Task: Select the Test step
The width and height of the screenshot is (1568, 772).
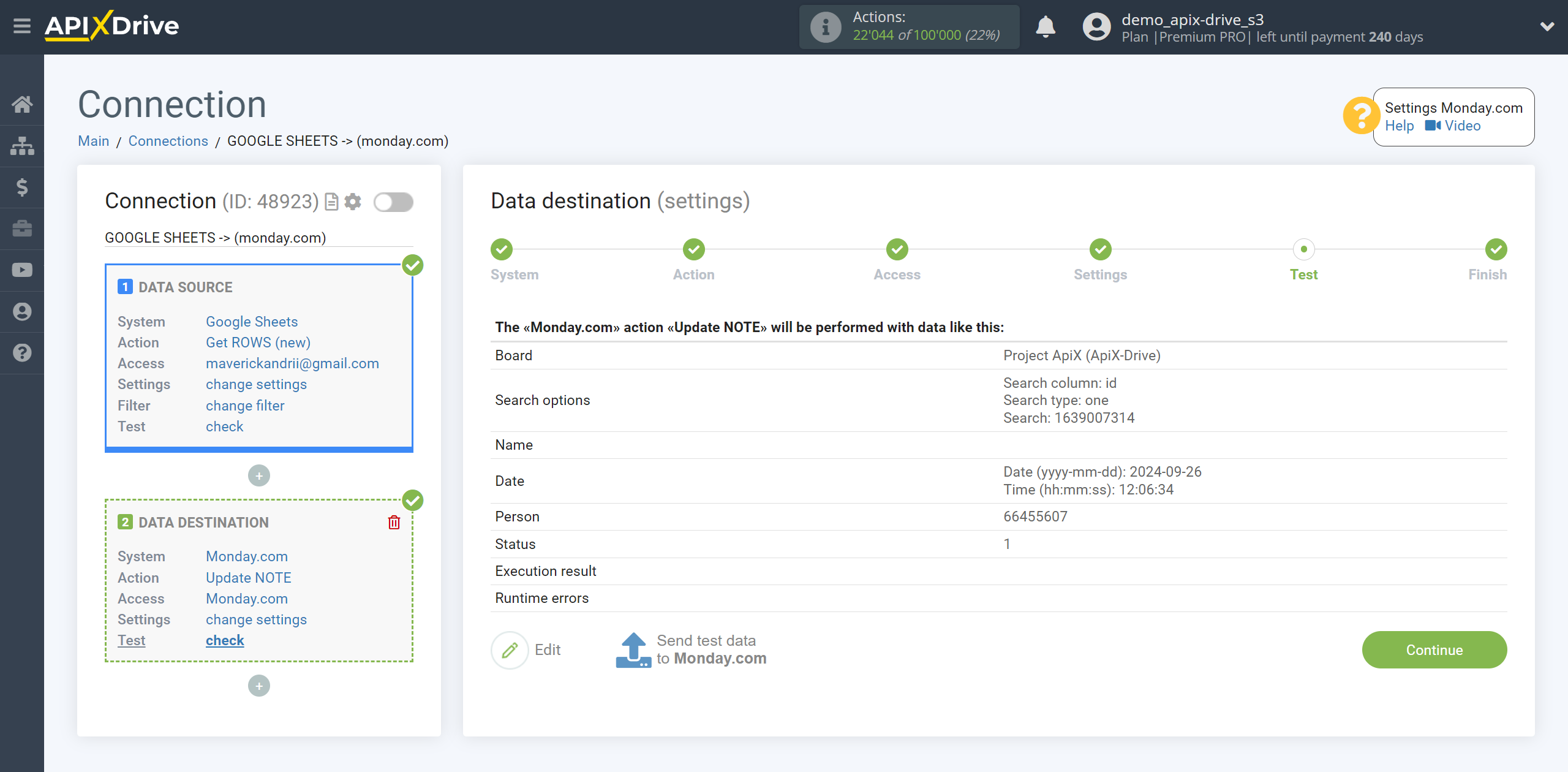Action: [x=1304, y=249]
